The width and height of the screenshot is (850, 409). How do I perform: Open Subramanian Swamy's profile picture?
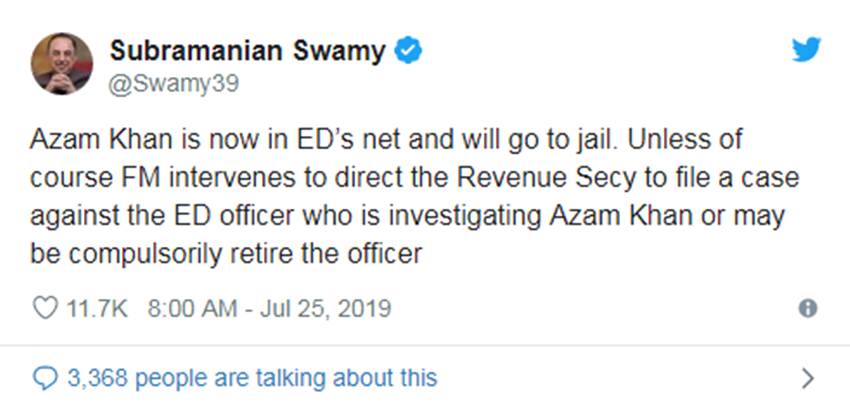point(63,63)
